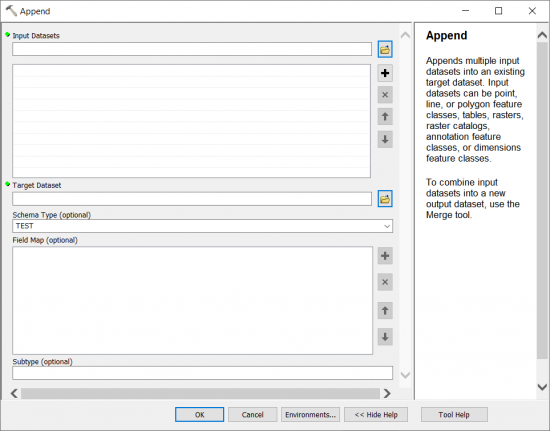Click the Subtype optional input field
Viewport: 550px width, 431px height.
coord(202,373)
